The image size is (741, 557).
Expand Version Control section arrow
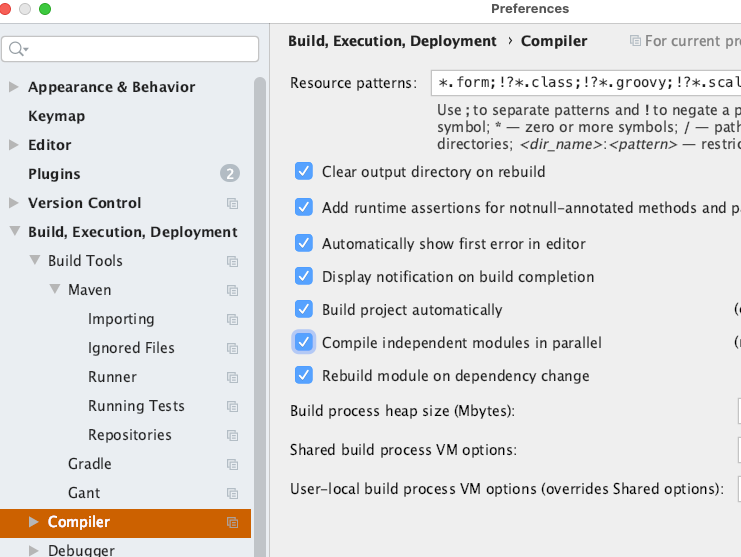(14, 203)
